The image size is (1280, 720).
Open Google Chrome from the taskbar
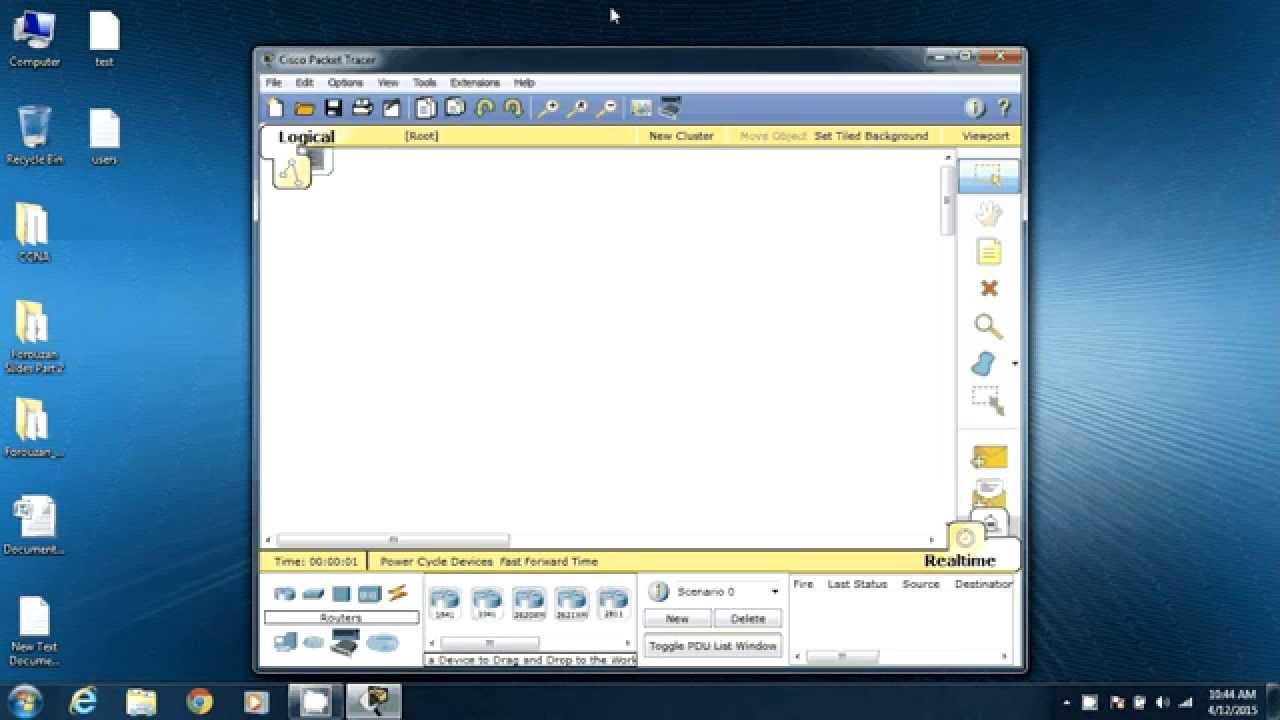199,702
